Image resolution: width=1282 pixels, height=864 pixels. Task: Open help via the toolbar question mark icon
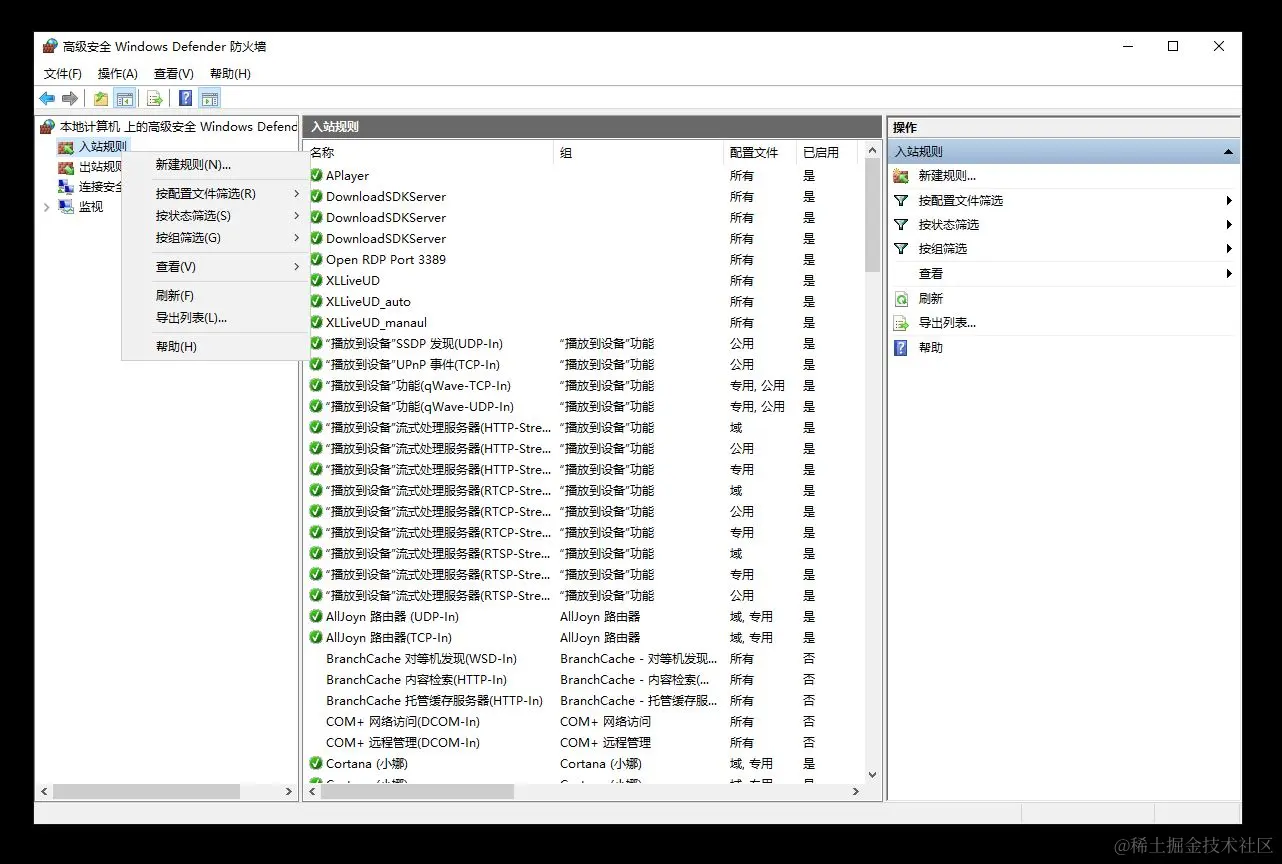coord(186,98)
